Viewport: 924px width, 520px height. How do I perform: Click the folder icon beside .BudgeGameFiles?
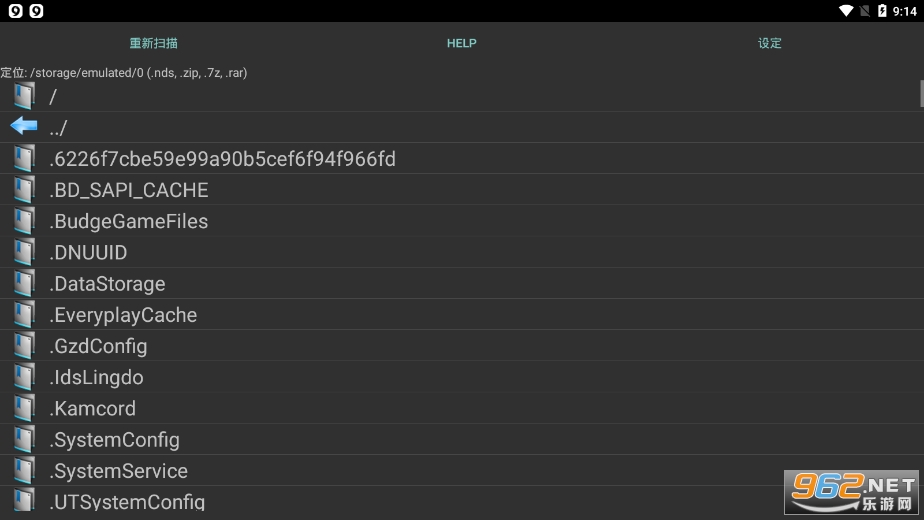(24, 221)
